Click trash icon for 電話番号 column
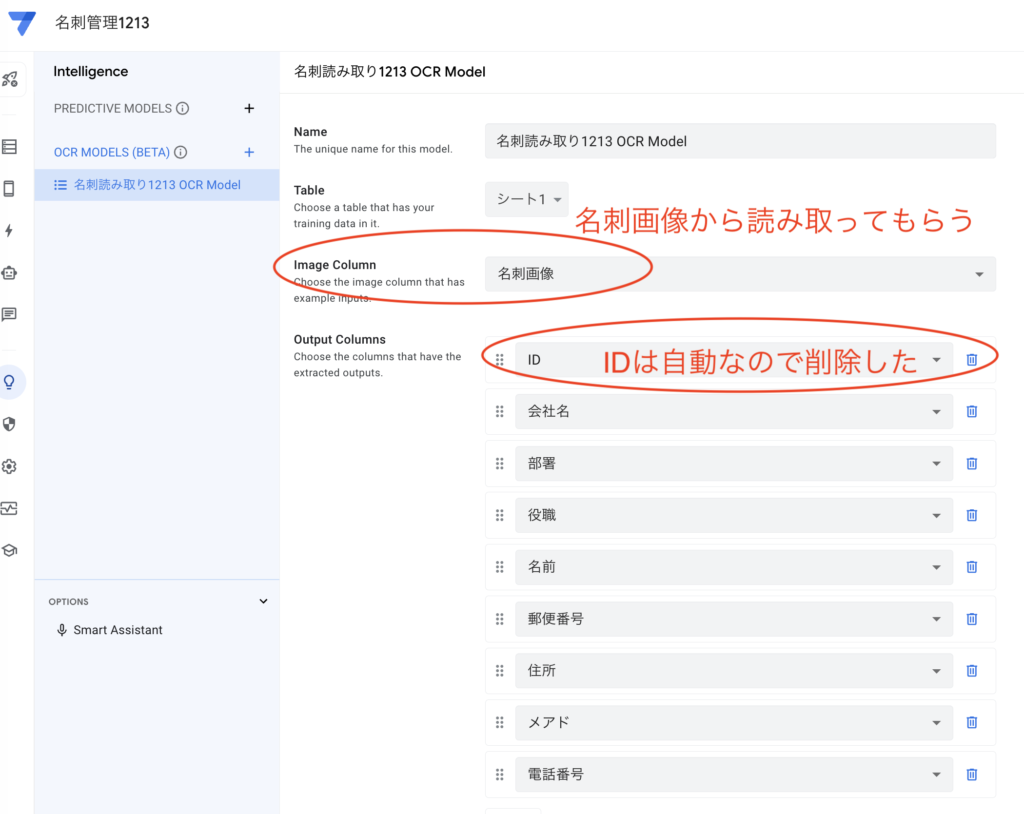 (x=971, y=774)
